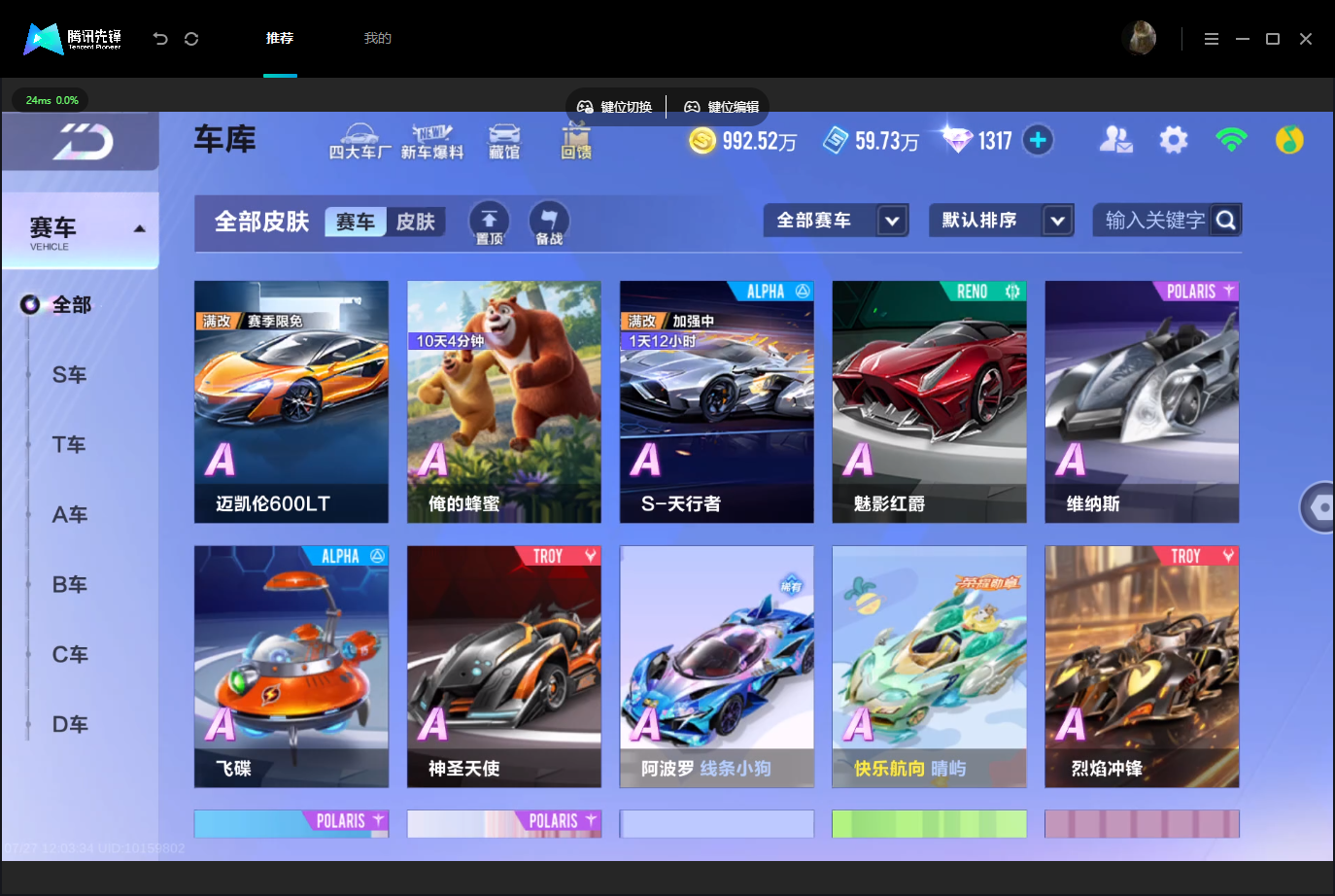The height and width of the screenshot is (896, 1335).
Task: Click the floating hexagon button at right edge
Action: click(1318, 507)
